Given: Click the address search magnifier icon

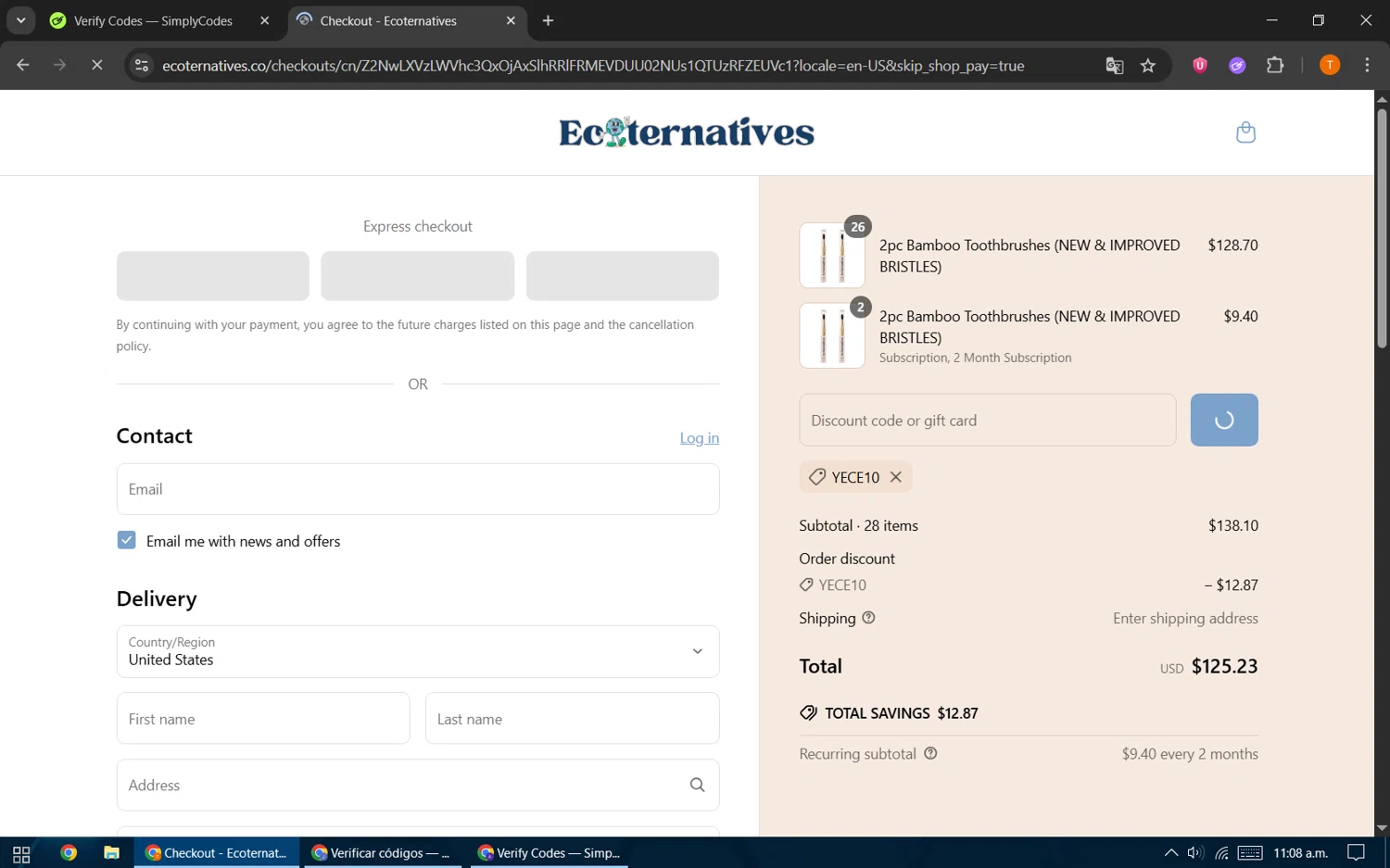Looking at the screenshot, I should pyautogui.click(x=697, y=786).
